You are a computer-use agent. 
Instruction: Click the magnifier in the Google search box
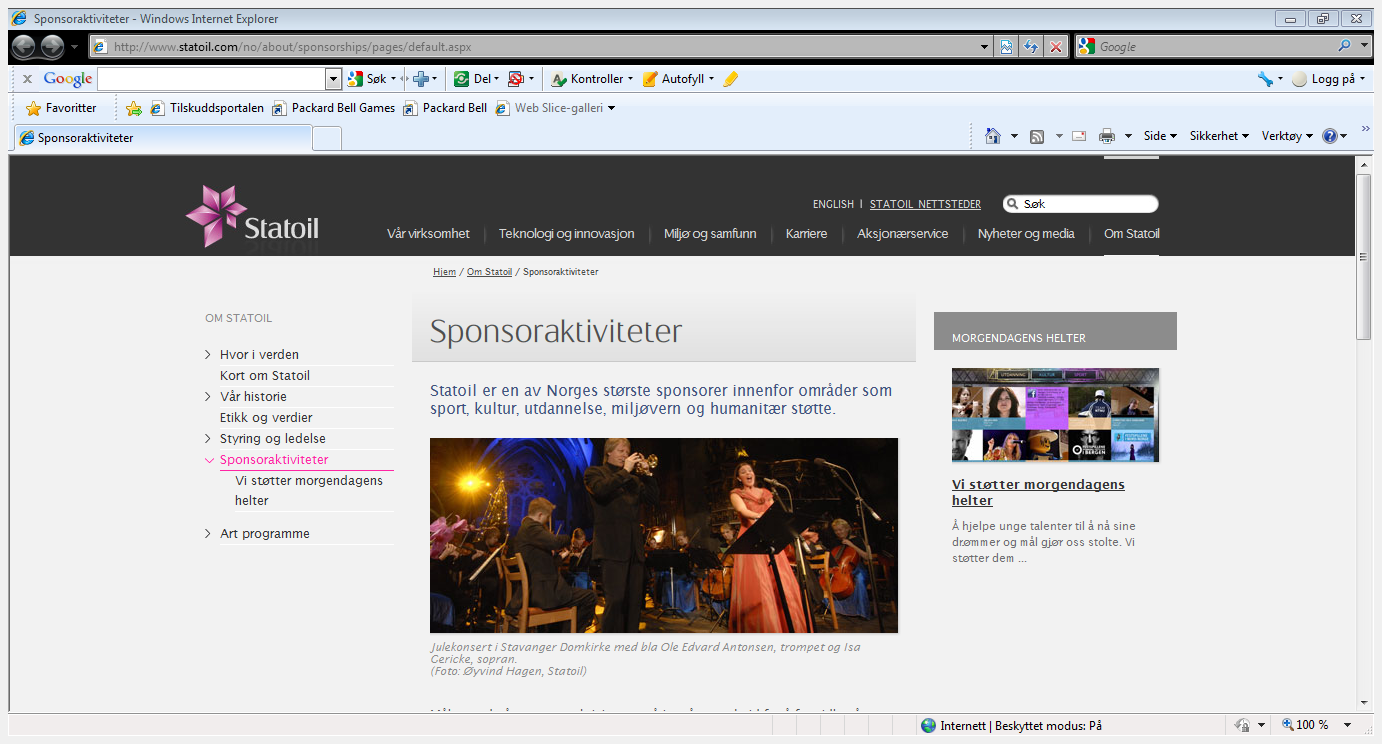tap(1344, 46)
